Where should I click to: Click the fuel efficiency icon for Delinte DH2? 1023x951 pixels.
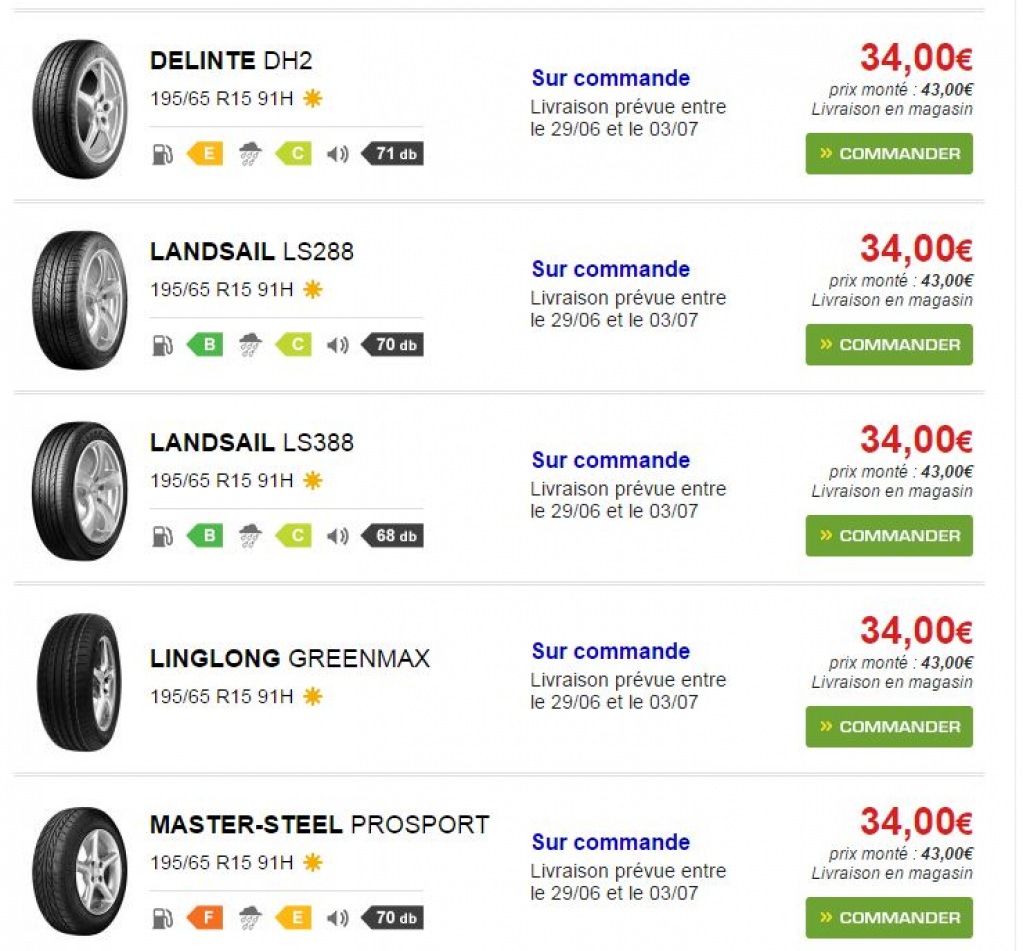160,154
